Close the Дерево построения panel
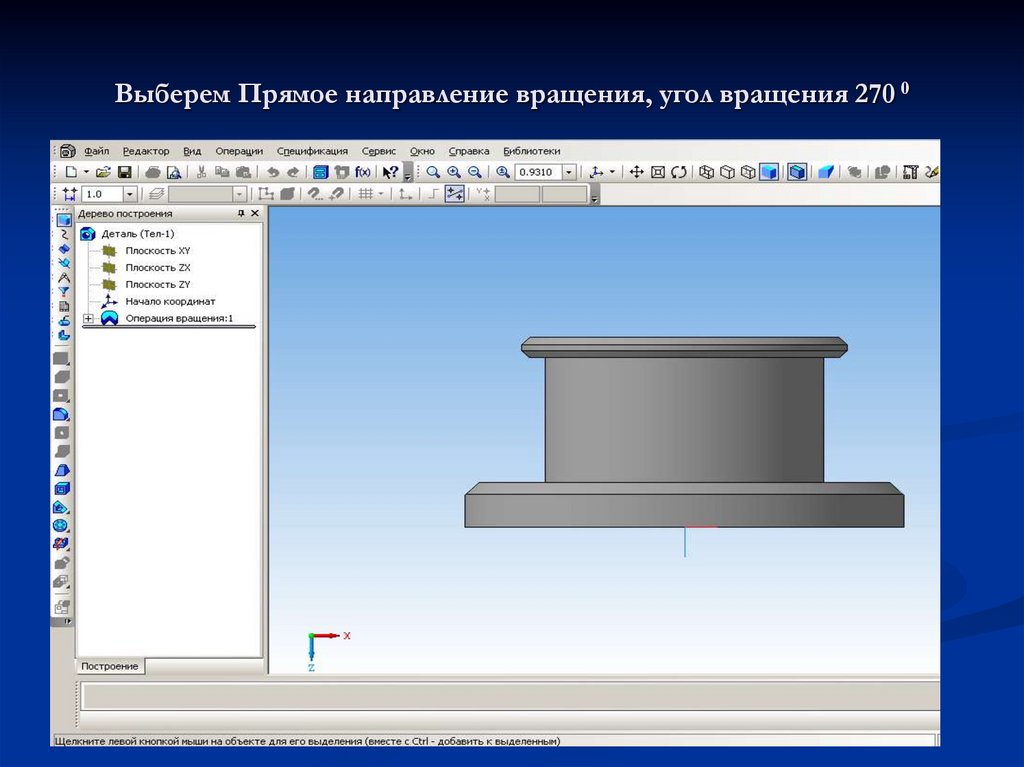The width and height of the screenshot is (1024, 767). pos(255,214)
